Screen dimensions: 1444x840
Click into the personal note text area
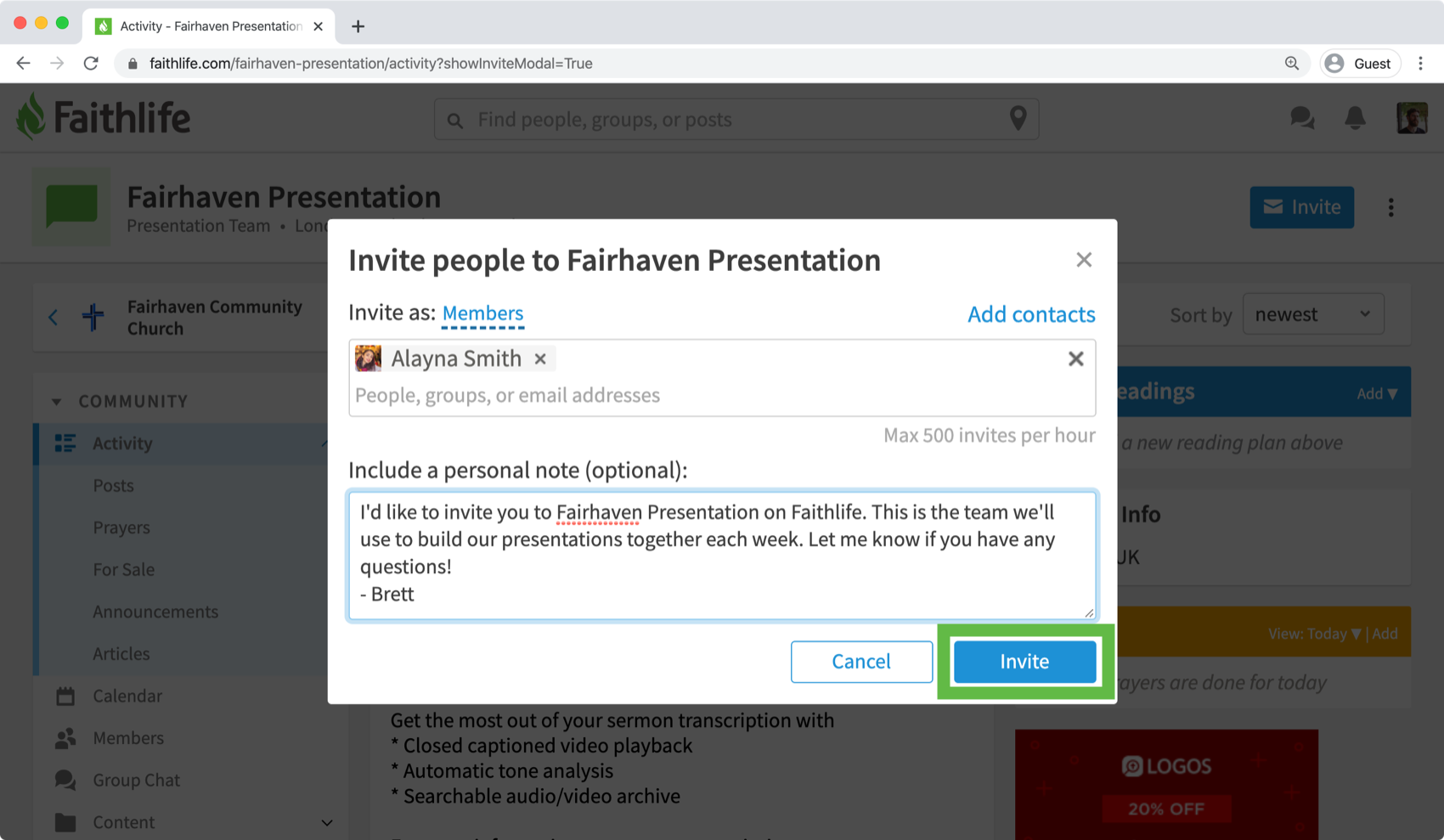(x=722, y=555)
